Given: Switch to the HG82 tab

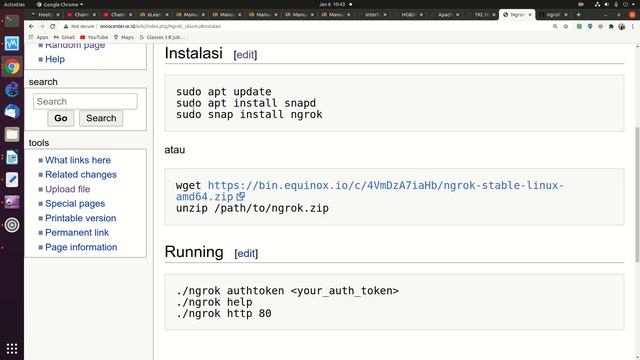Looking at the screenshot, I should (x=408, y=14).
